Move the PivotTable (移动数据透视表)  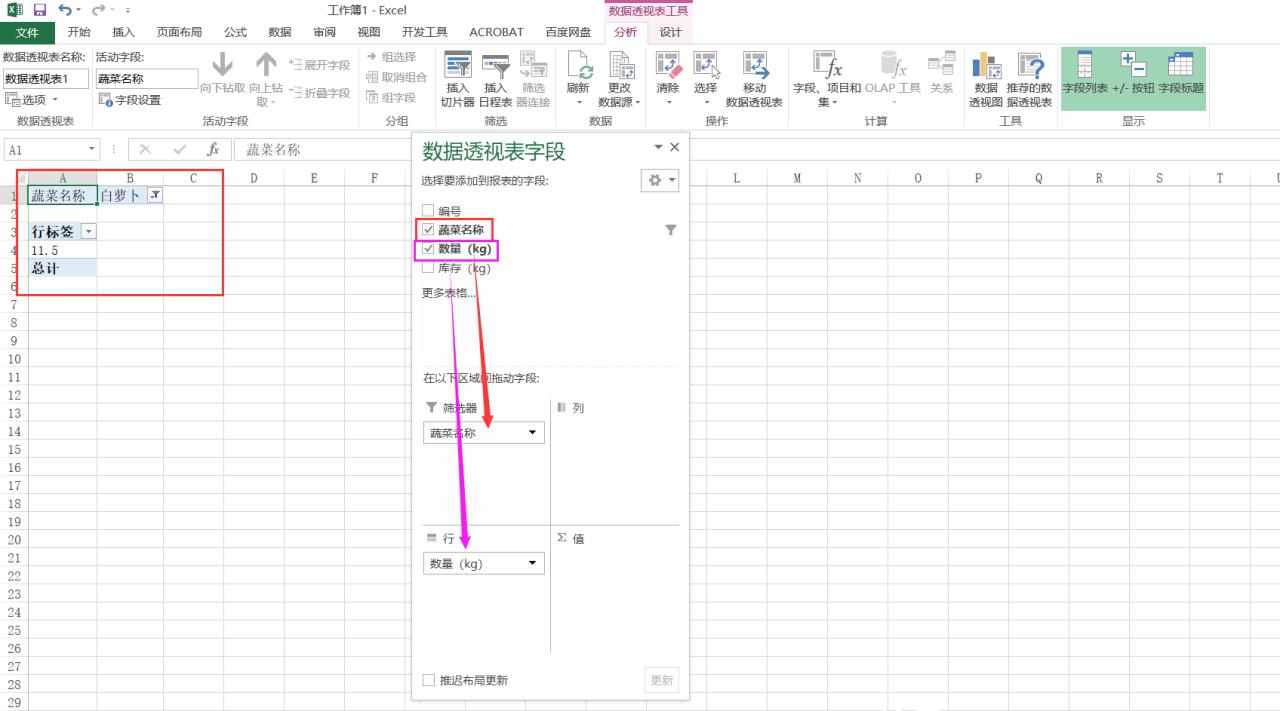pos(754,80)
